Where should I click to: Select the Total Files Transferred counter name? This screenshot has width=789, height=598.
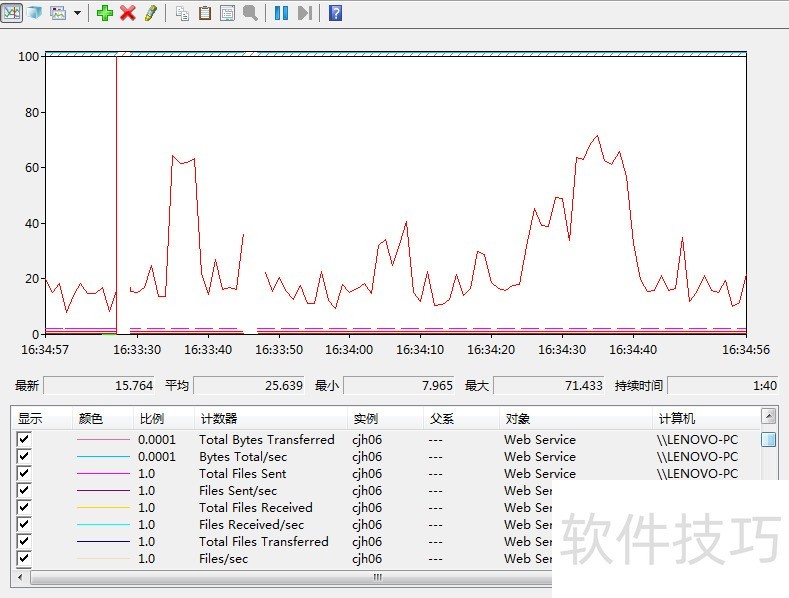pyautogui.click(x=264, y=542)
